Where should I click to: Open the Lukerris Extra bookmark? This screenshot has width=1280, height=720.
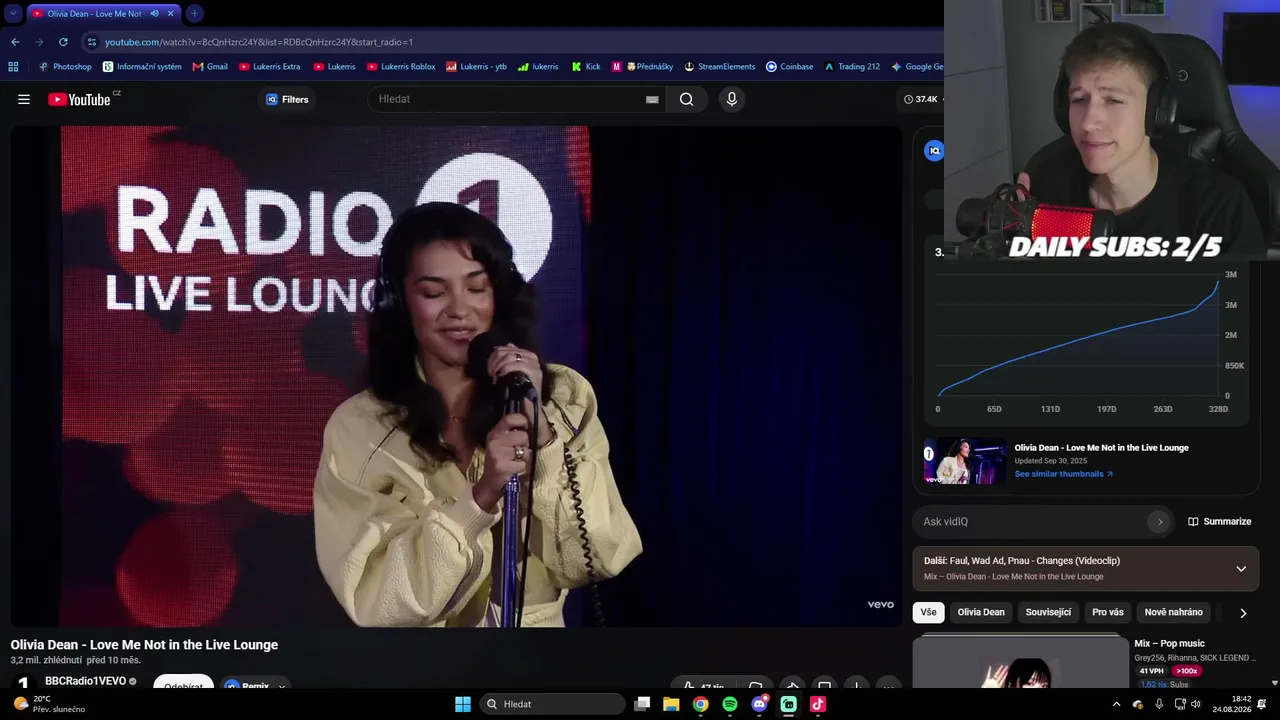269,67
